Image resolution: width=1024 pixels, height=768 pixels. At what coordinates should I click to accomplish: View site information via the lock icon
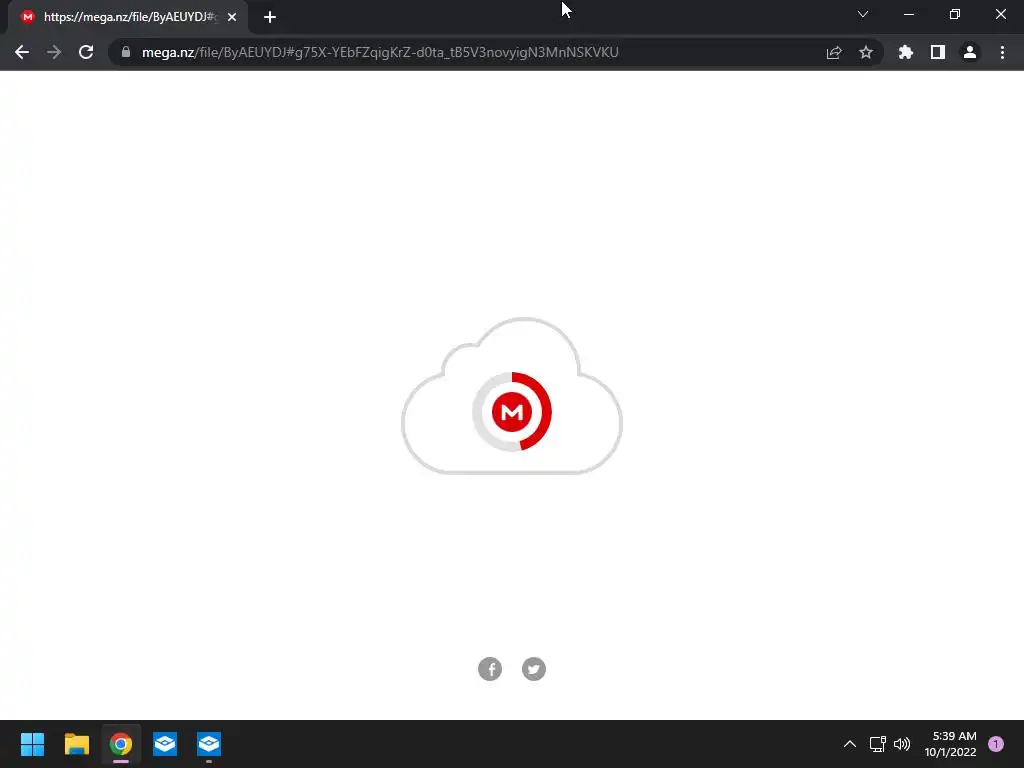click(126, 52)
